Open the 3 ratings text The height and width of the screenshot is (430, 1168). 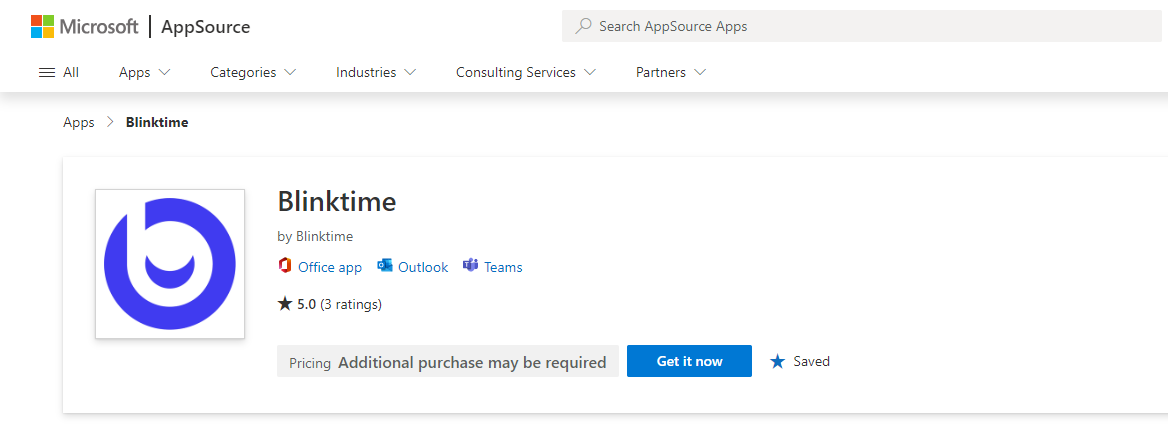point(351,304)
